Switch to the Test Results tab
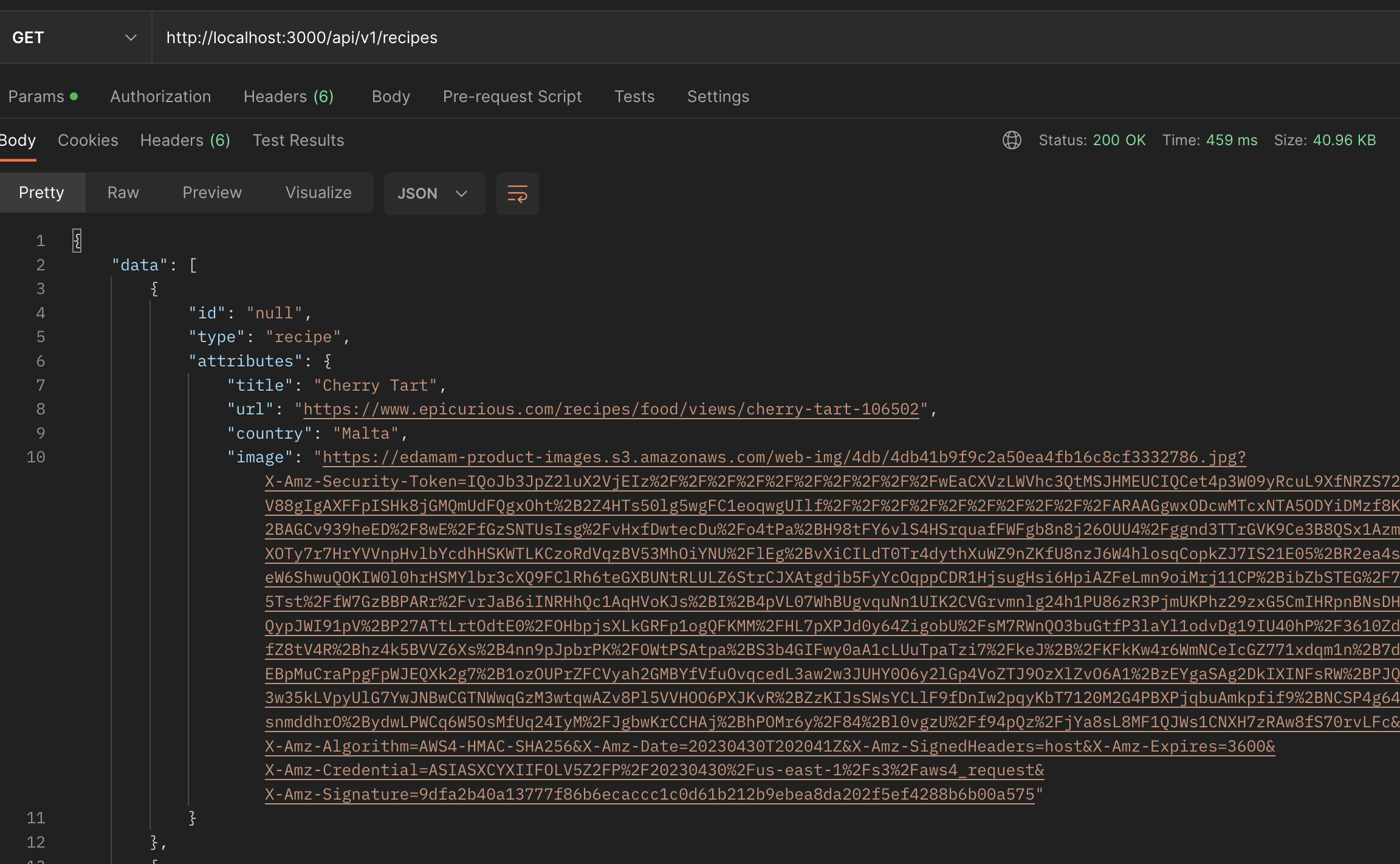 (x=298, y=140)
